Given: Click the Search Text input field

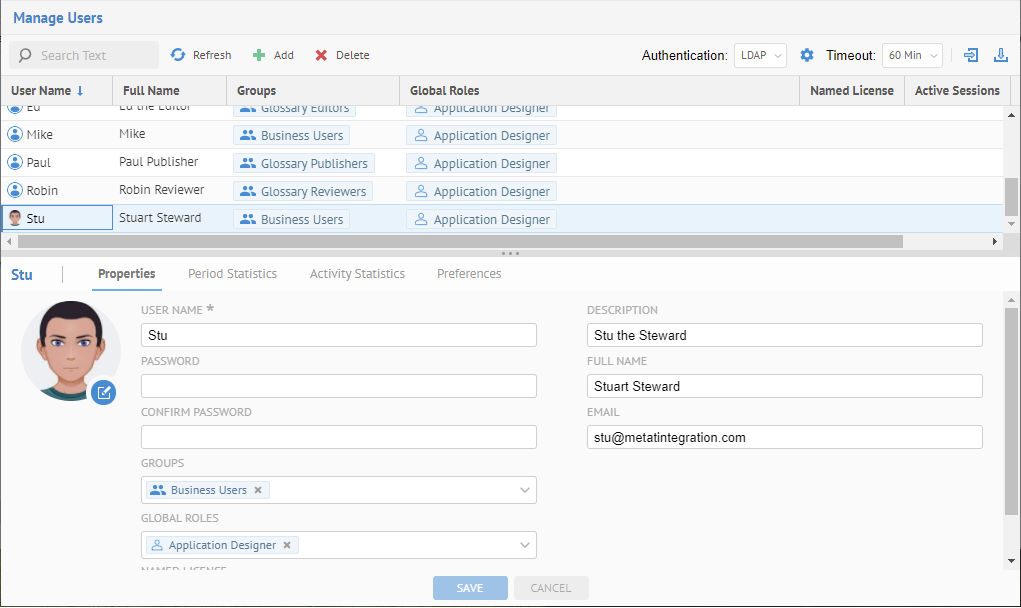Looking at the screenshot, I should 92,55.
